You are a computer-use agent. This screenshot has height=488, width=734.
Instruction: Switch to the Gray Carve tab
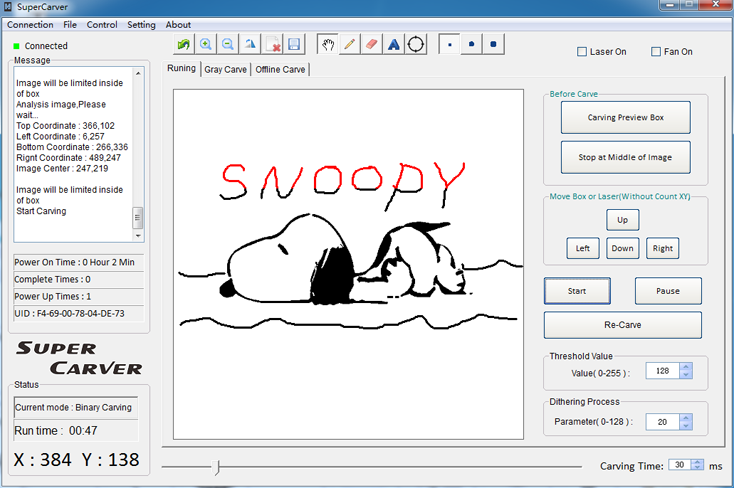pos(225,69)
